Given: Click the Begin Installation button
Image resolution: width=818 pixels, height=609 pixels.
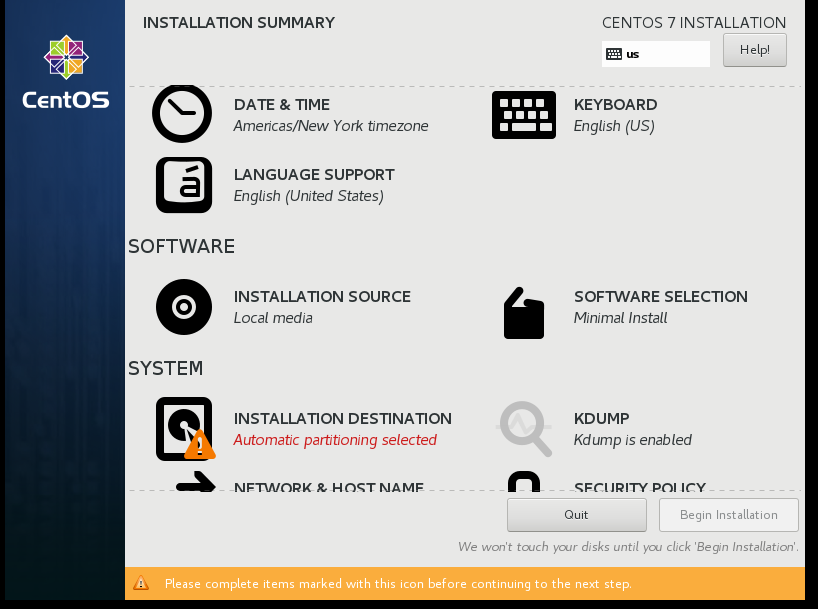Looking at the screenshot, I should tap(729, 515).
